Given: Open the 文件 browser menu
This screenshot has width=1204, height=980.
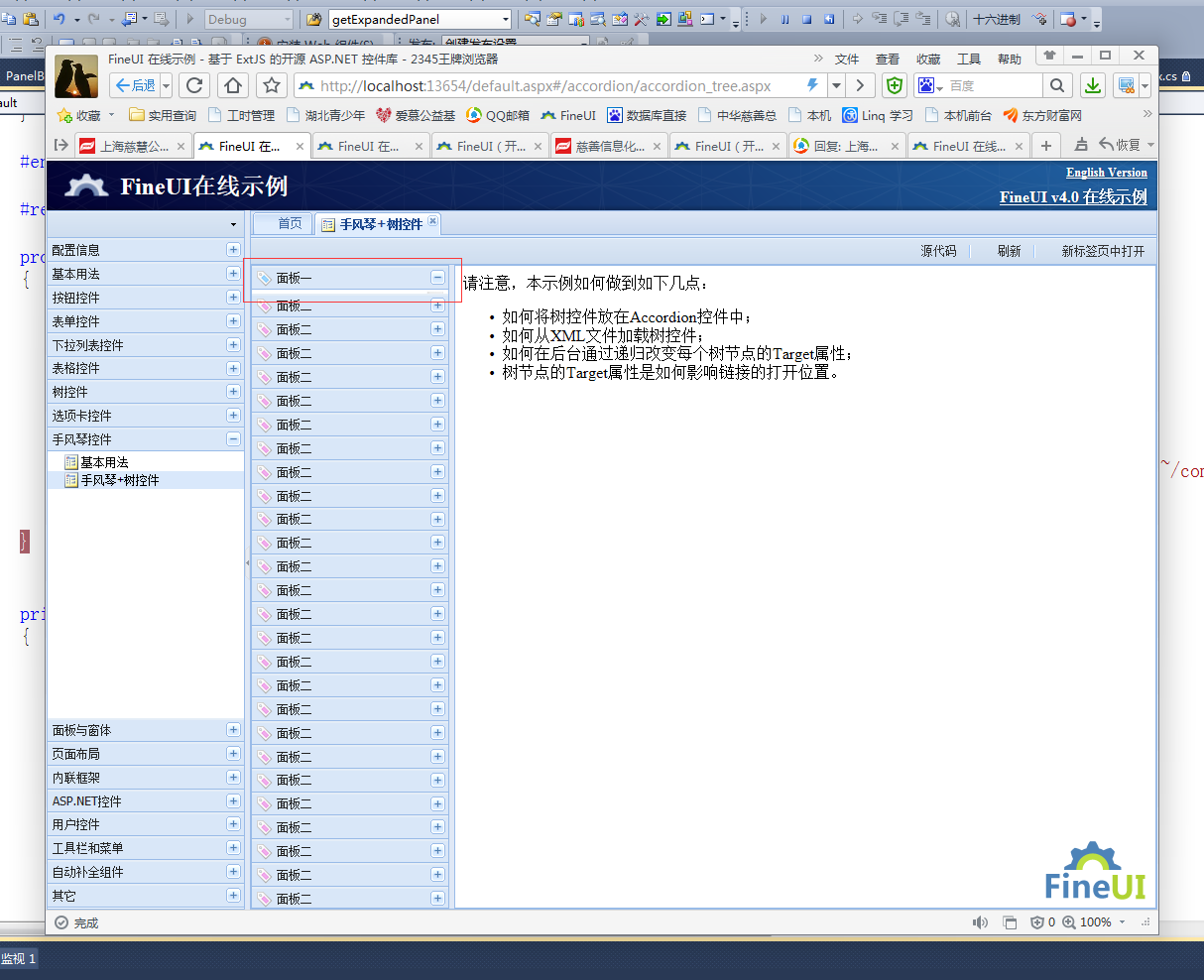Looking at the screenshot, I should [x=847, y=60].
